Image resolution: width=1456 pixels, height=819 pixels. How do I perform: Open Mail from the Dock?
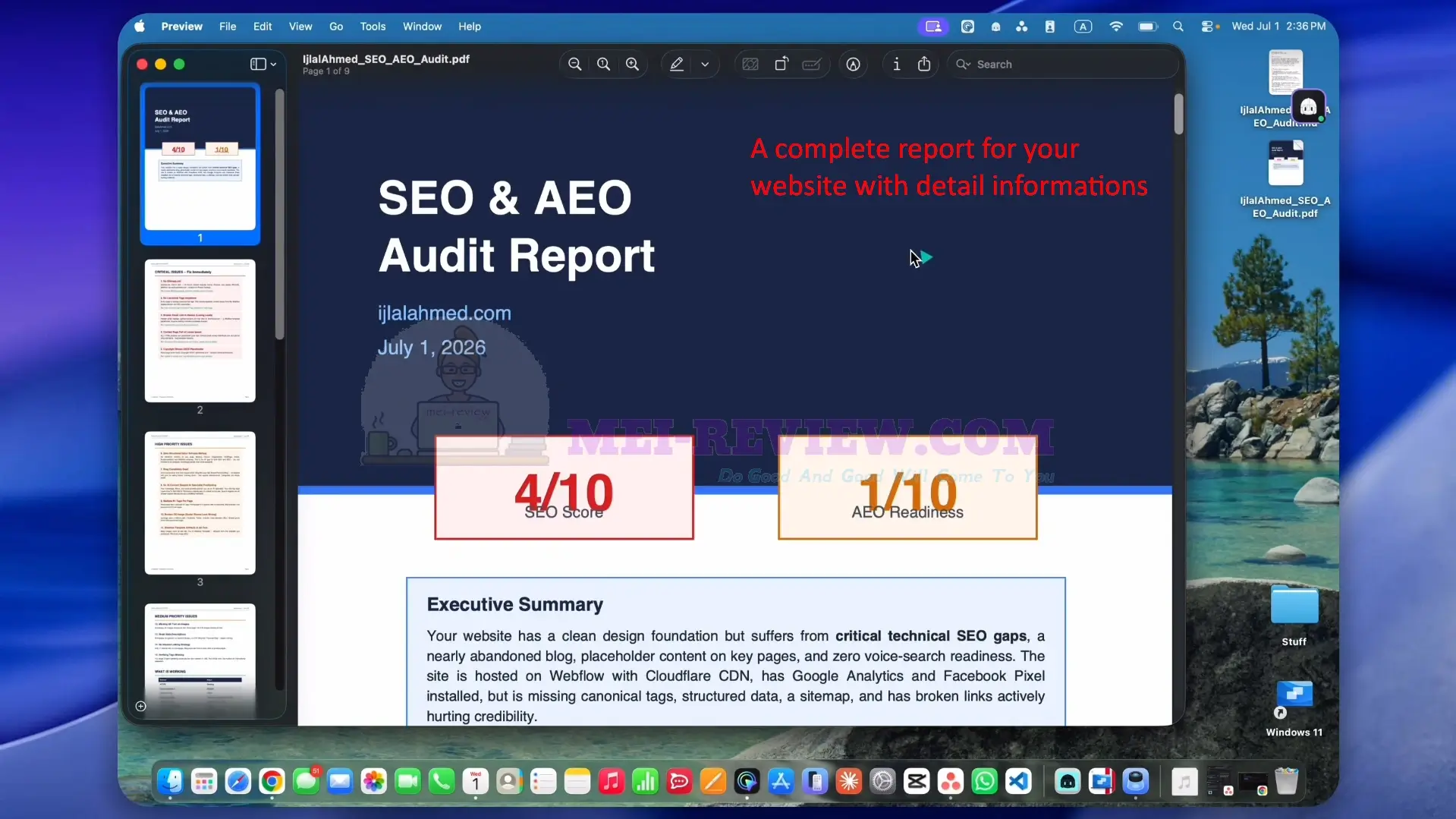[340, 781]
